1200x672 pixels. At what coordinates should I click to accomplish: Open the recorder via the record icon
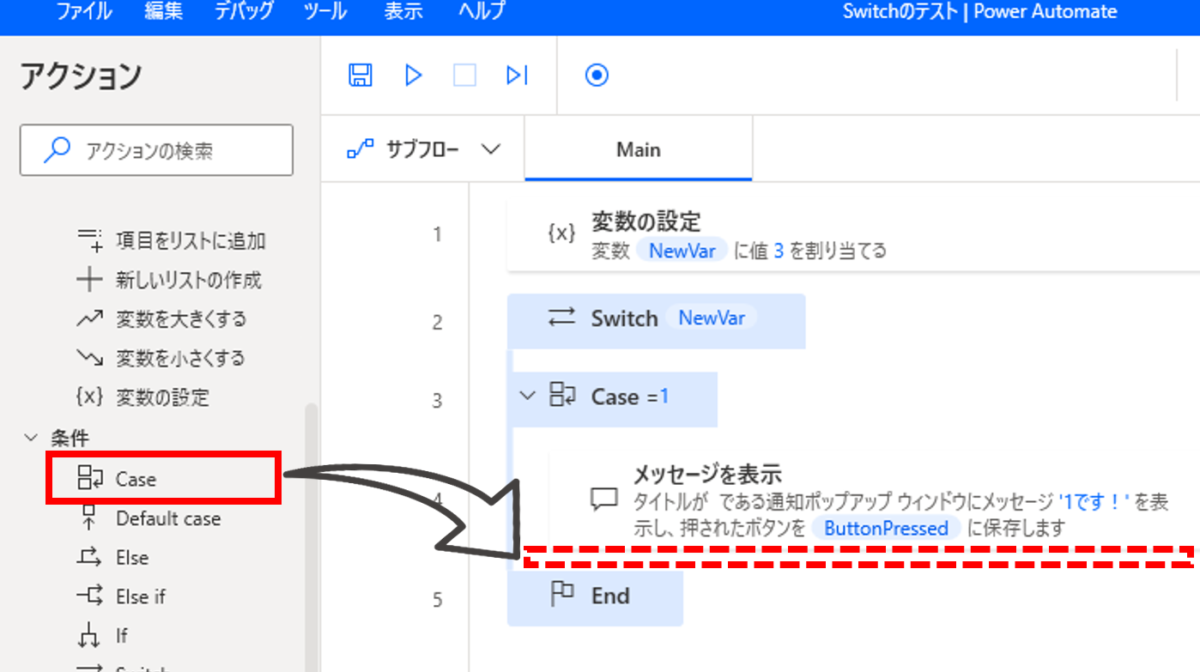595,75
